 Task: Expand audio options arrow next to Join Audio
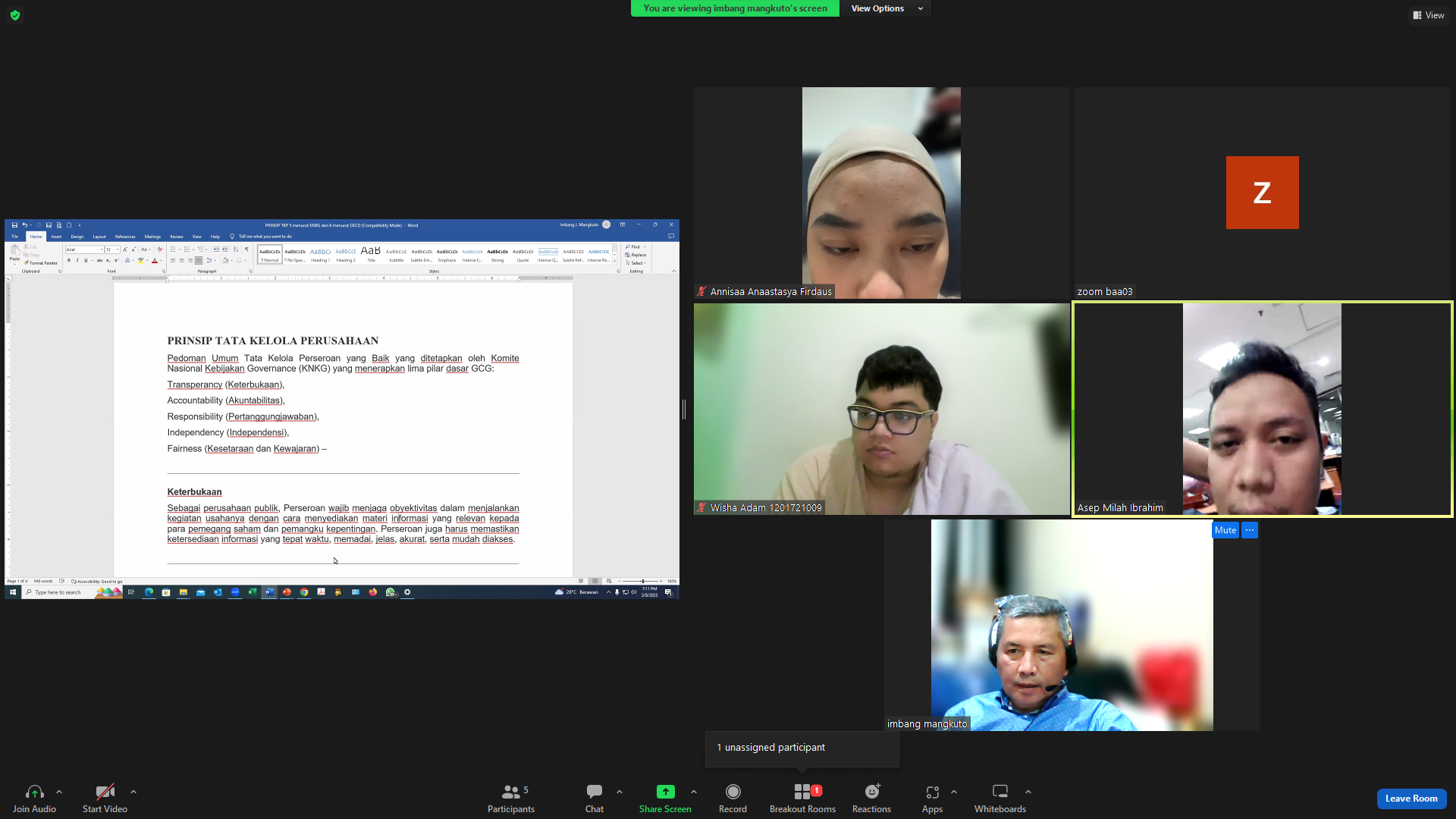pos(59,792)
